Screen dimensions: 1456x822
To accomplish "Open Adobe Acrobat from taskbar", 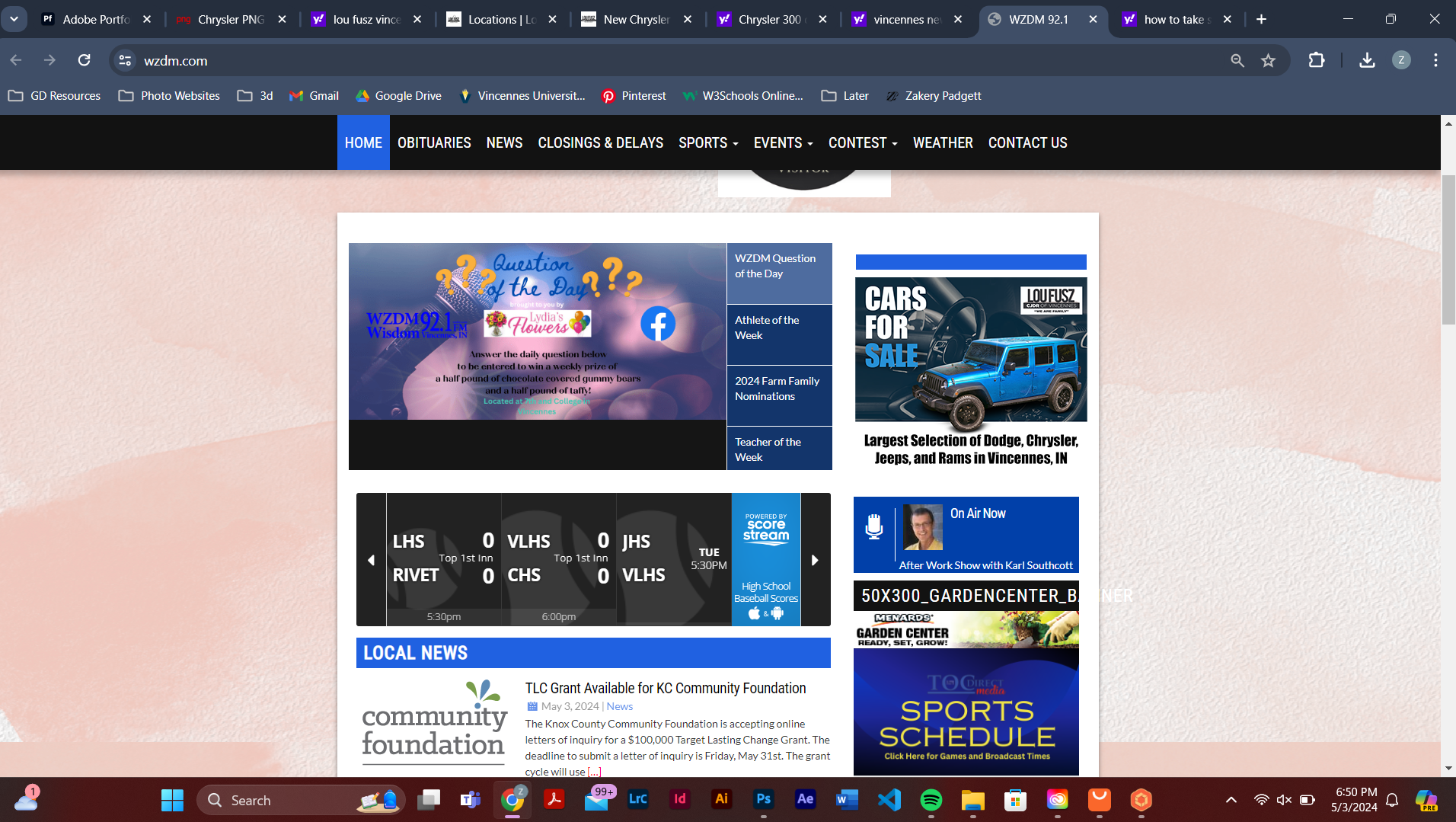I will [554, 800].
